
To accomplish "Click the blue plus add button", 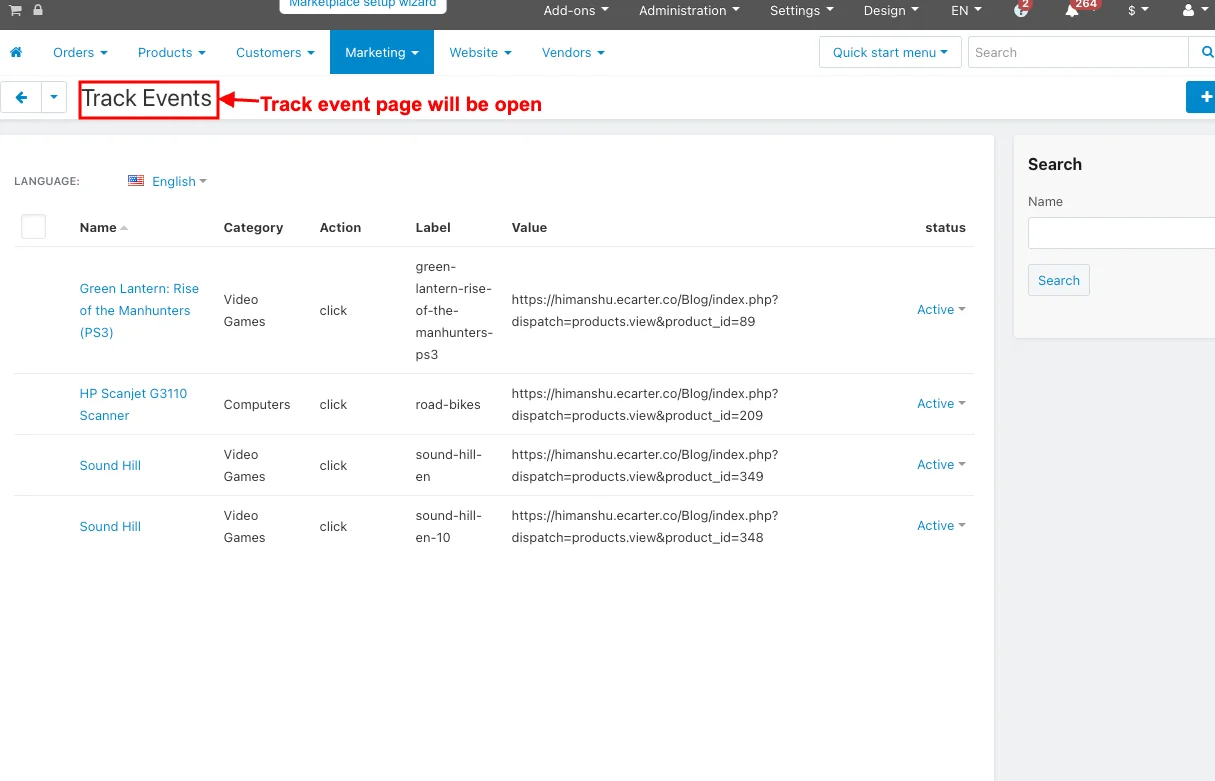I will (x=1204, y=98).
